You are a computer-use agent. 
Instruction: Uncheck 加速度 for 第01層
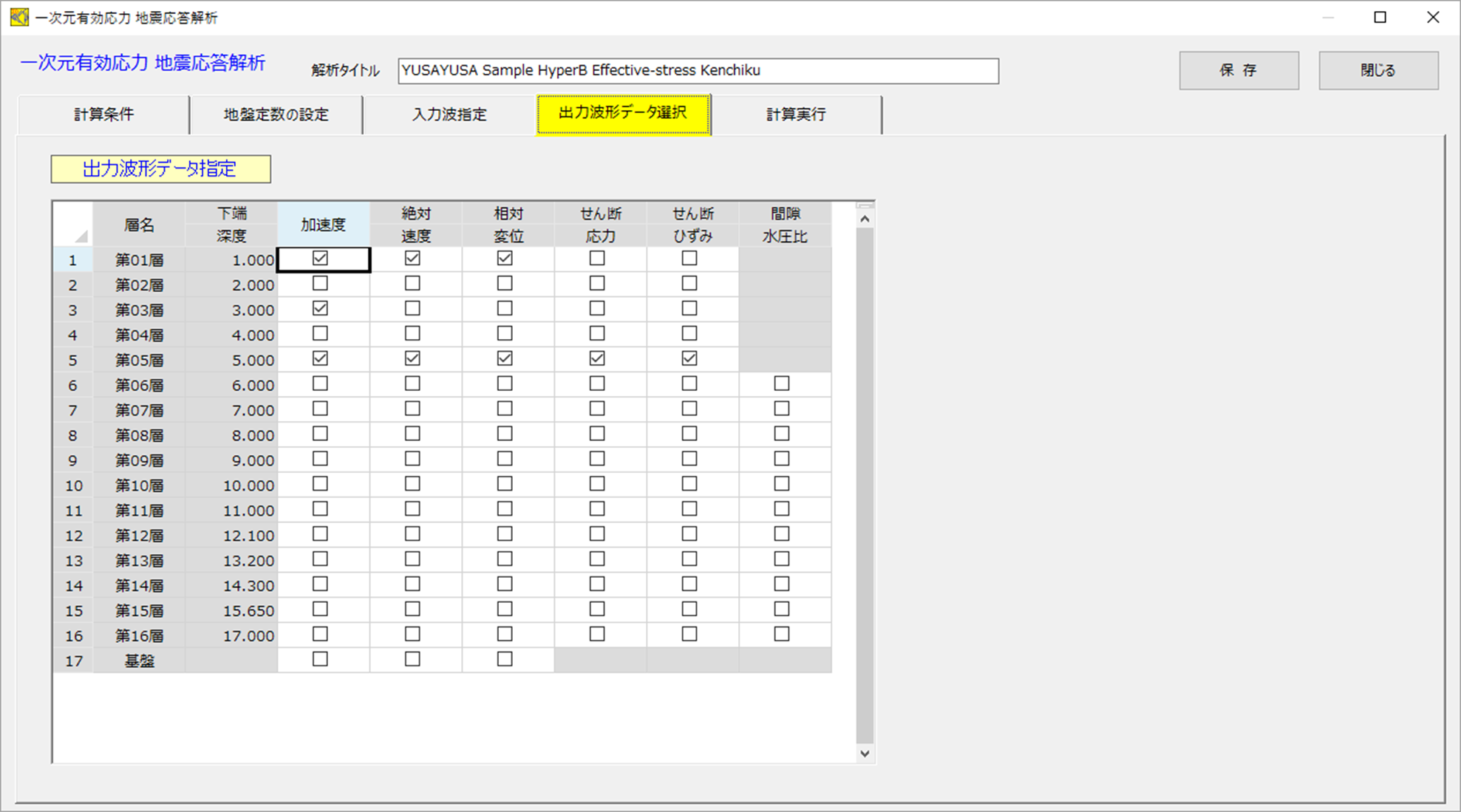320,259
